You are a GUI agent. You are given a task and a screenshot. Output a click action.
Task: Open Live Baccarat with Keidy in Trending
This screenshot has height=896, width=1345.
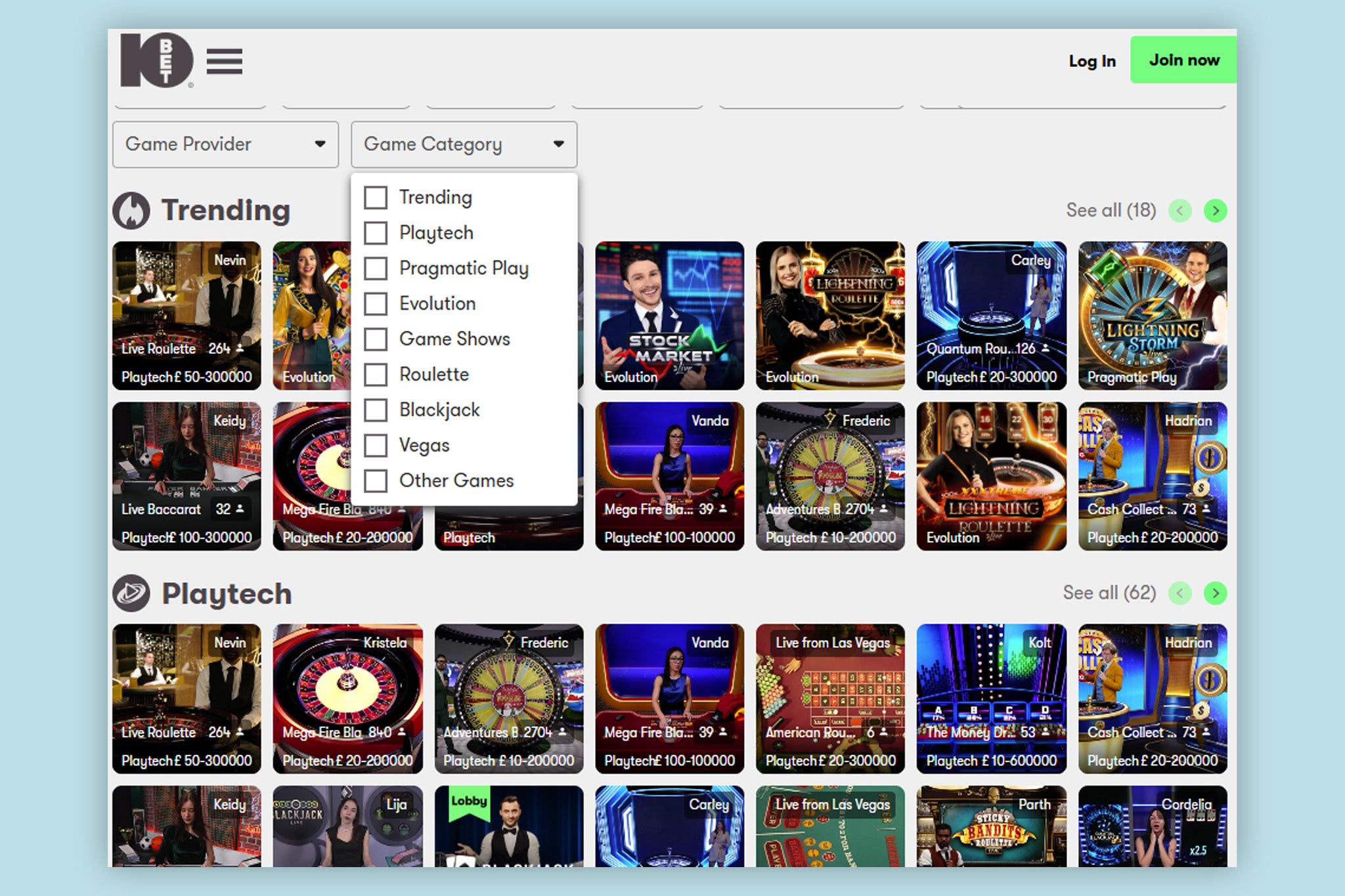tap(187, 477)
